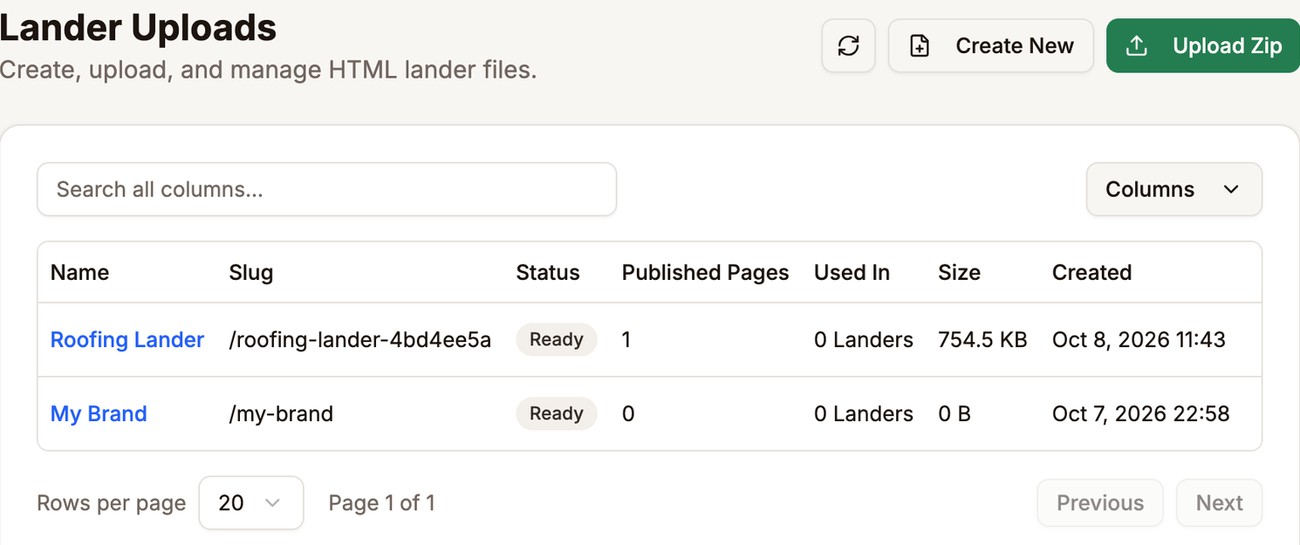Click the Lander Uploads heading
This screenshot has width=1300, height=545.
pyautogui.click(x=138, y=27)
